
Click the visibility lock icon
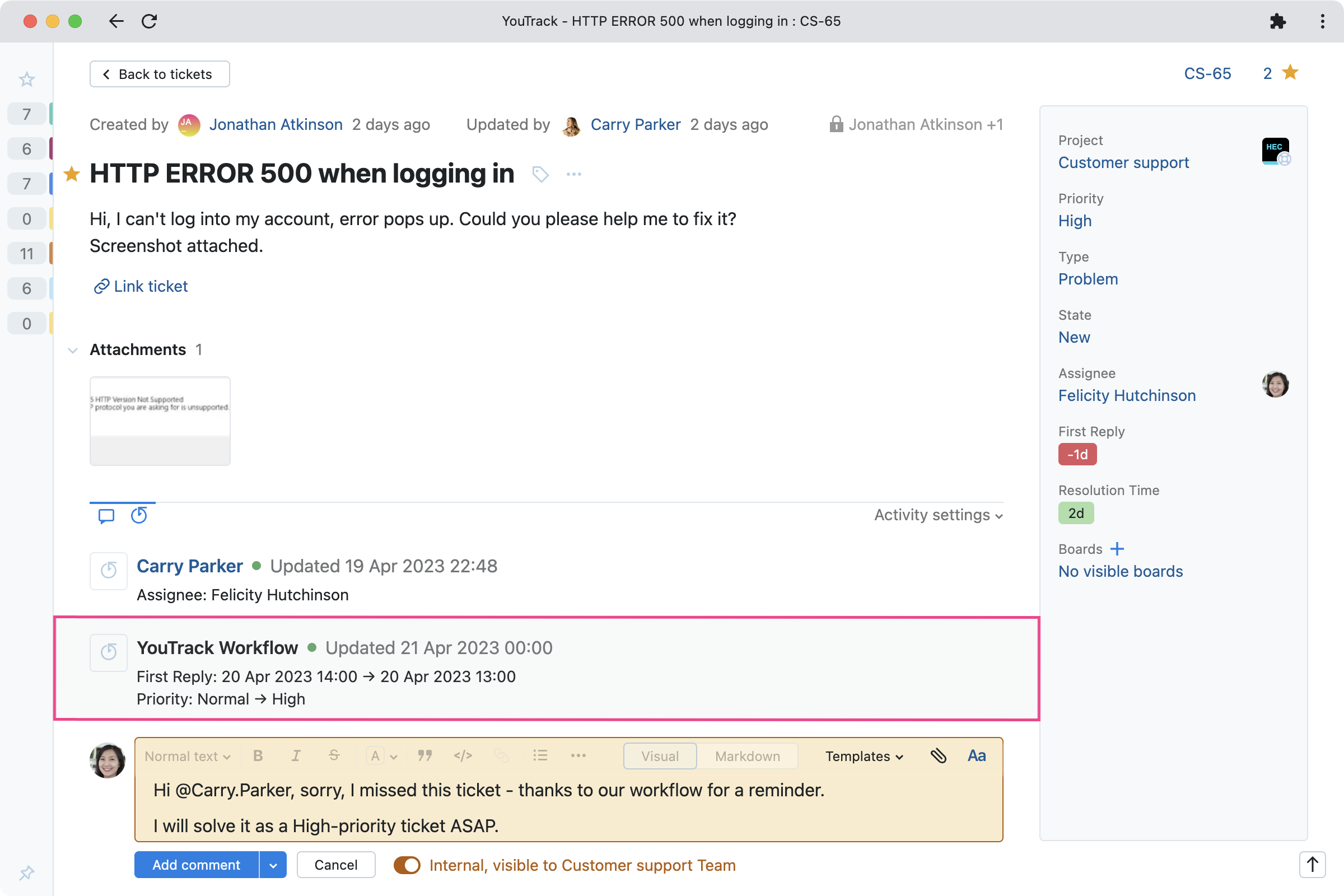coord(836,124)
